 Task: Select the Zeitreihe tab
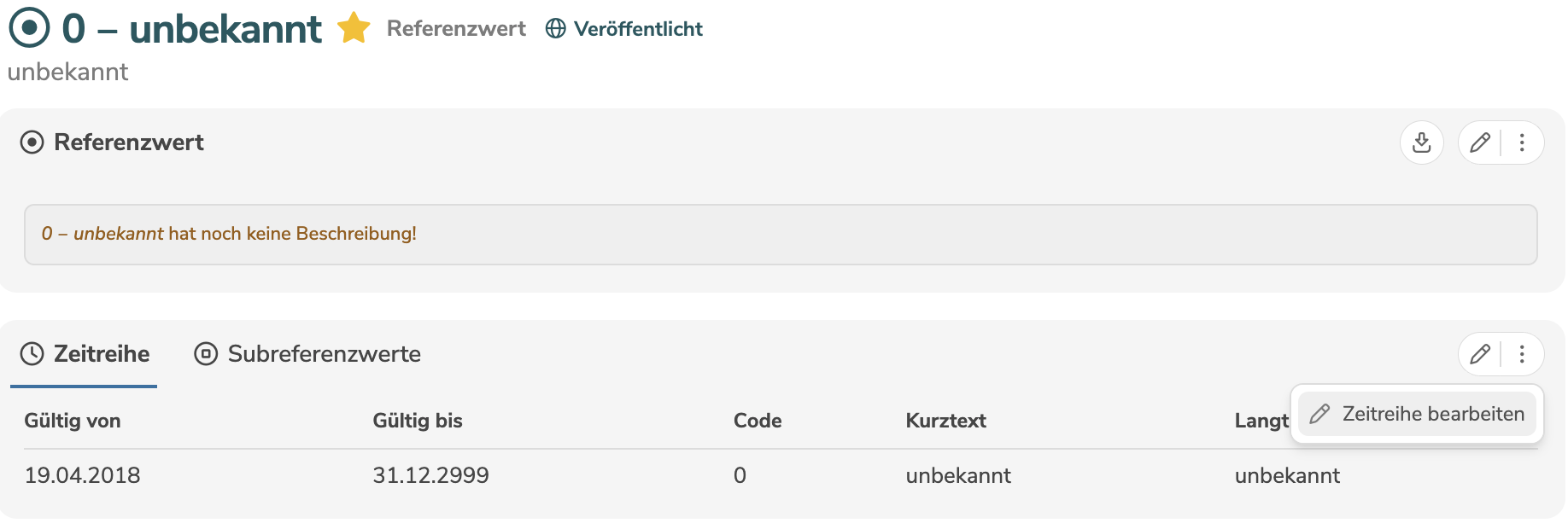102,353
